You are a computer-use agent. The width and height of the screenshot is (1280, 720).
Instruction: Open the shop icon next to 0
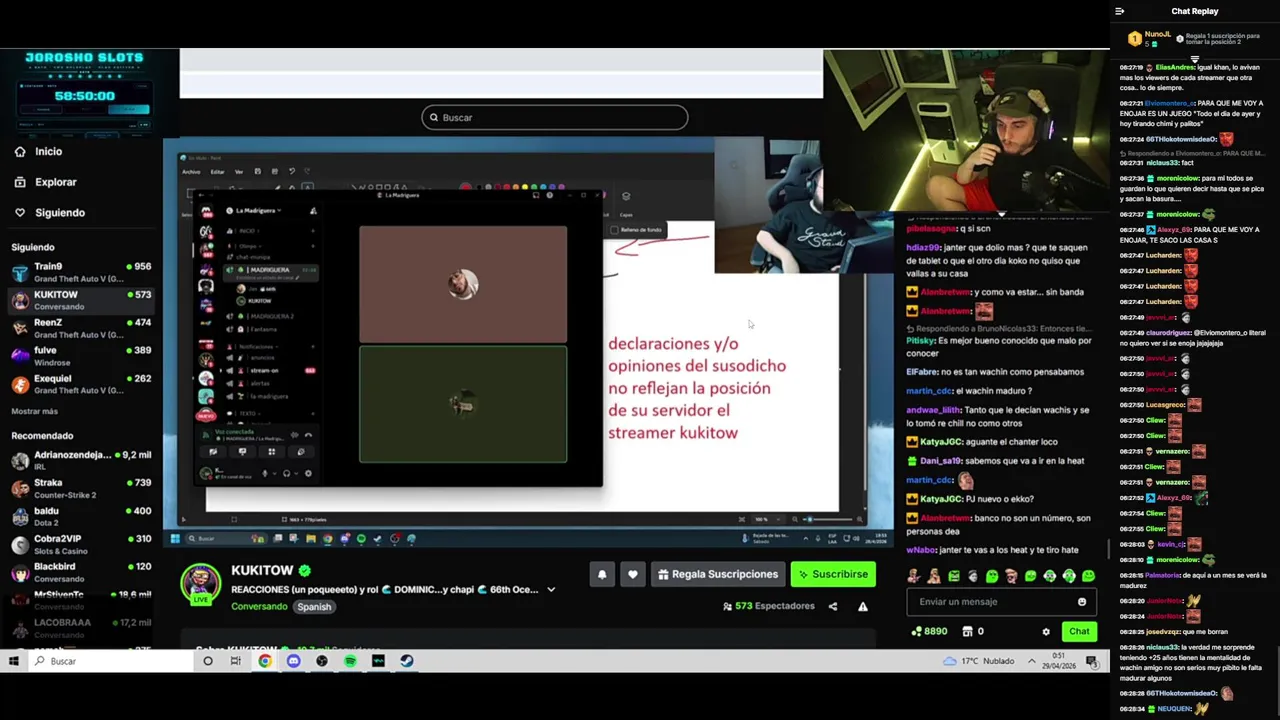967,632
